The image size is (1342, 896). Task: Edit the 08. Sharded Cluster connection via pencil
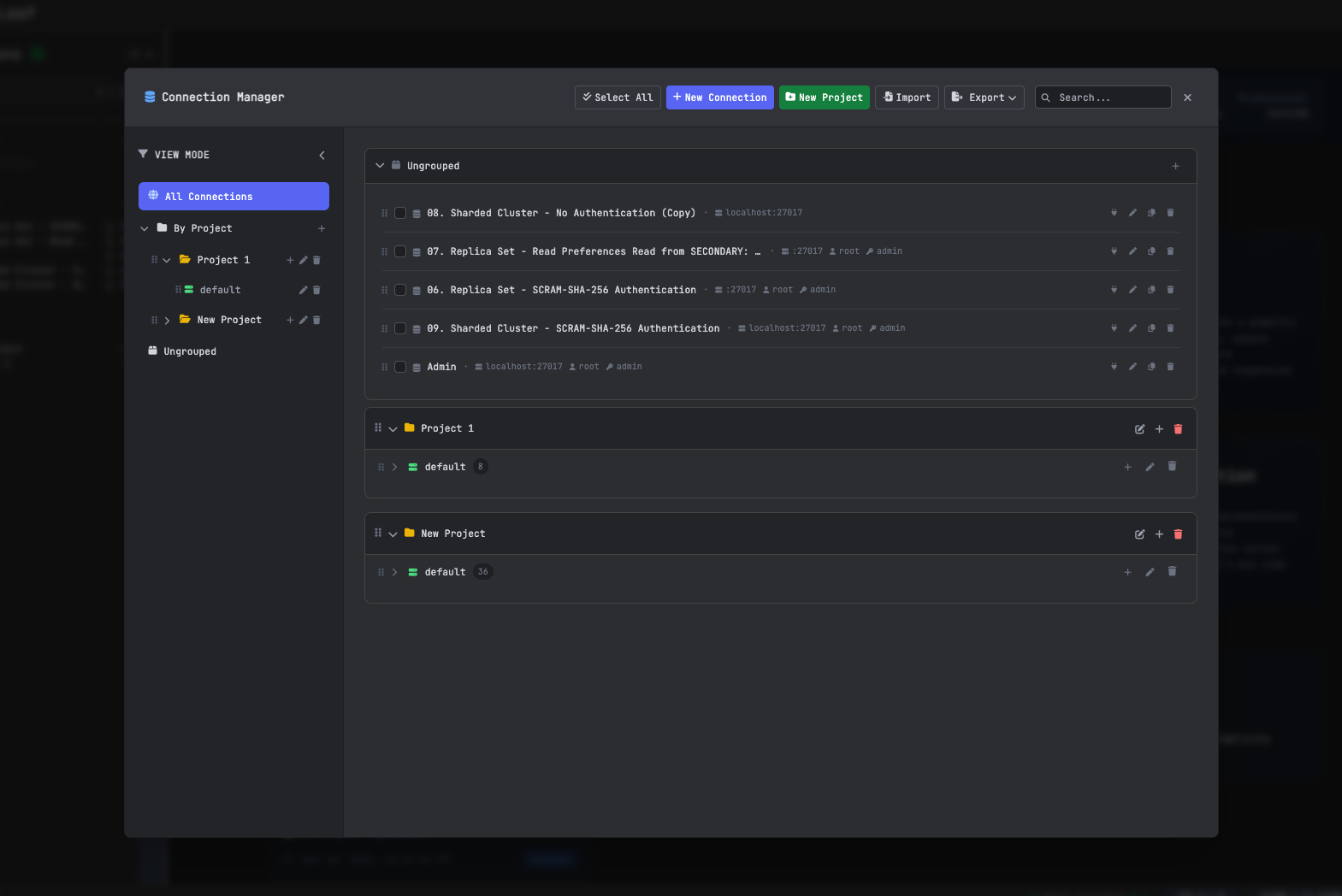(x=1132, y=213)
